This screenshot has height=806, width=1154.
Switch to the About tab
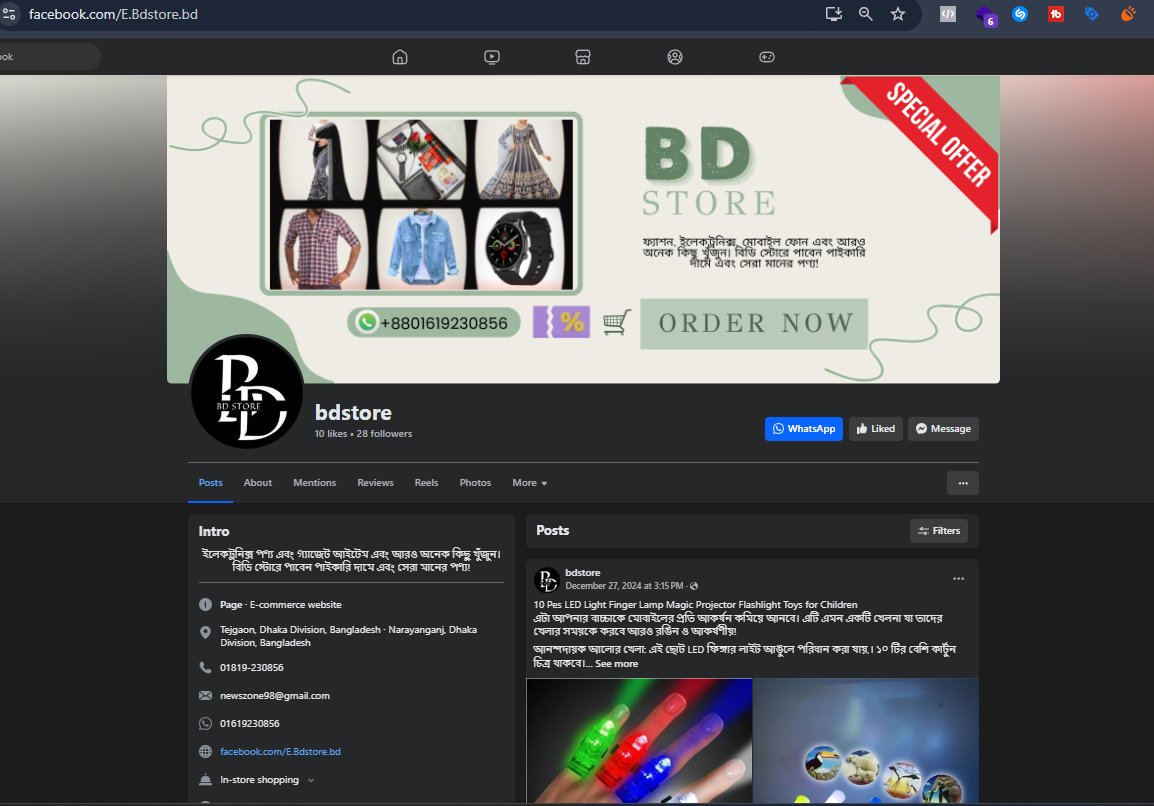[x=257, y=483]
